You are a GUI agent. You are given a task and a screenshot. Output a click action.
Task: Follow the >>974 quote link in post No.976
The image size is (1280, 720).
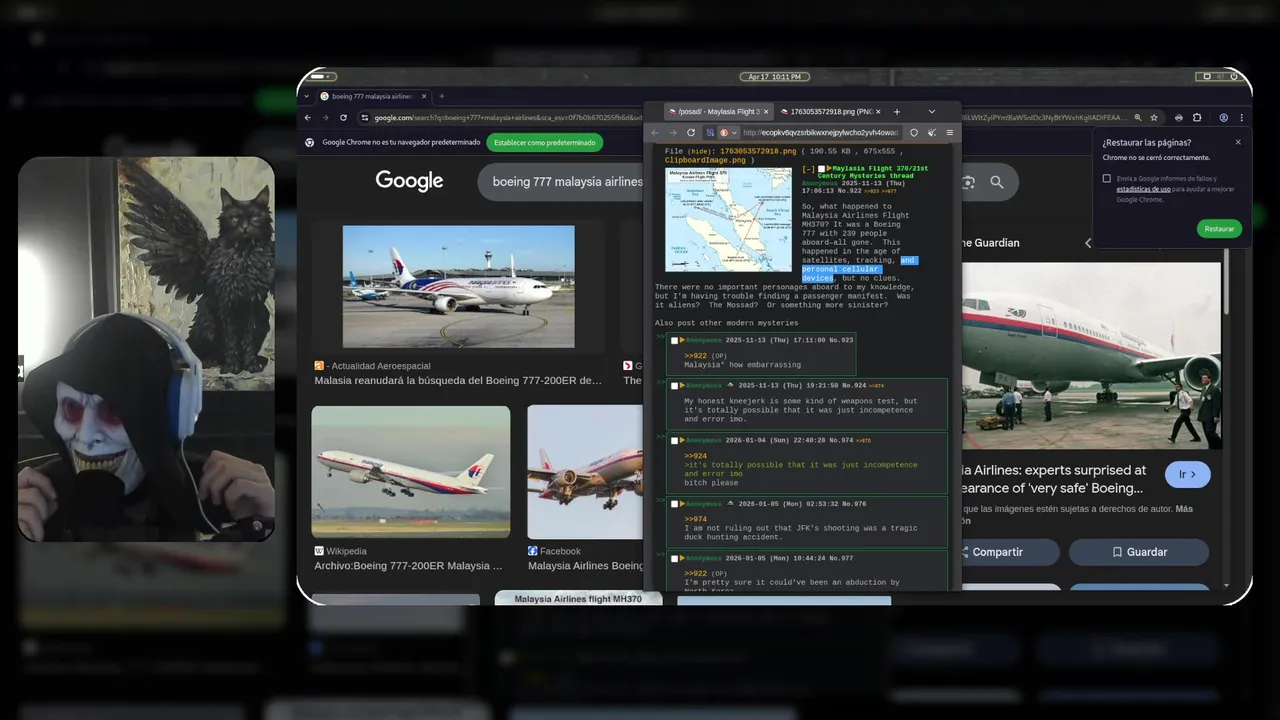point(695,519)
